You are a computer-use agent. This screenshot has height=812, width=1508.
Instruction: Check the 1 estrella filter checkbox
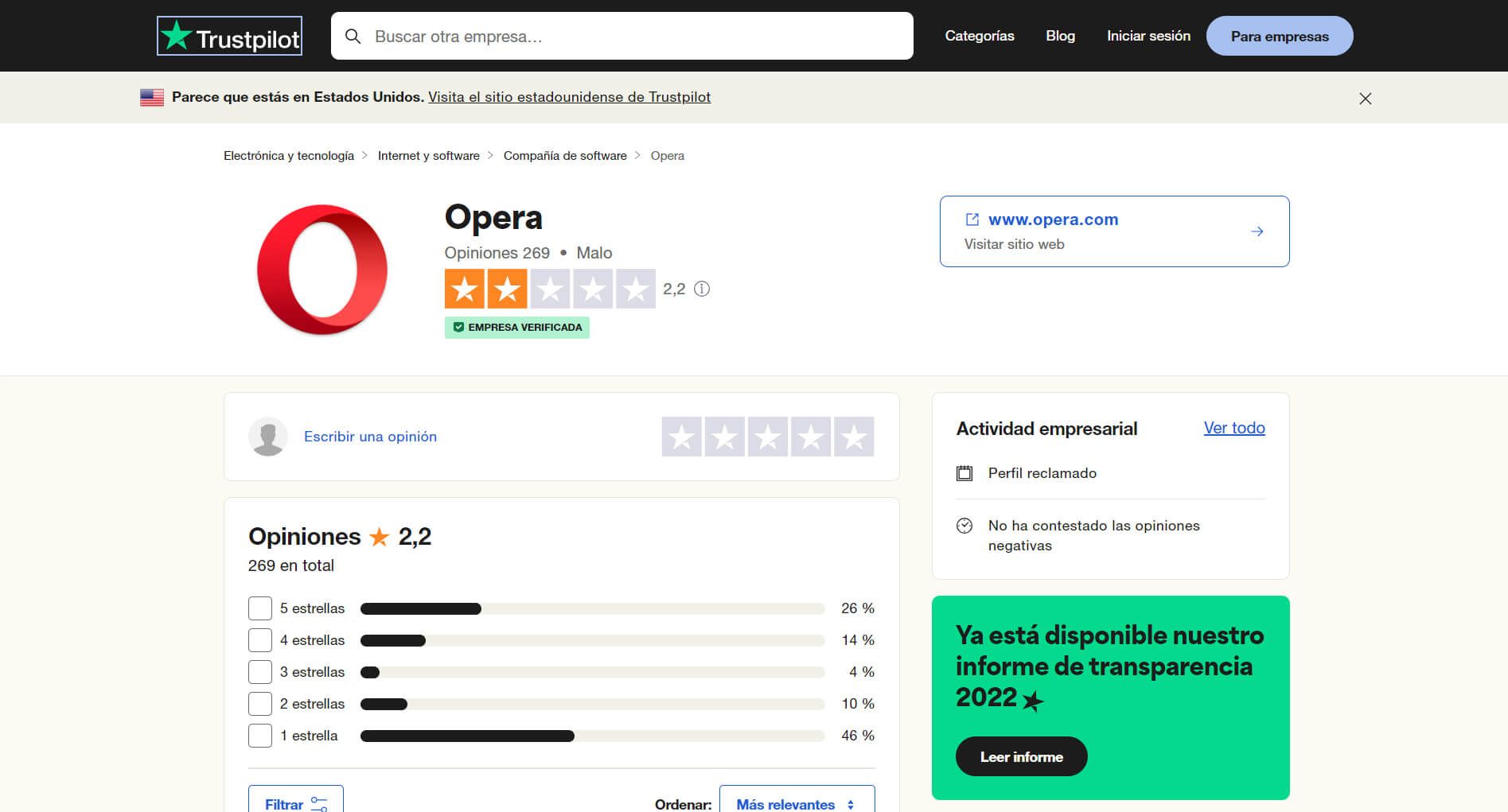[260, 736]
